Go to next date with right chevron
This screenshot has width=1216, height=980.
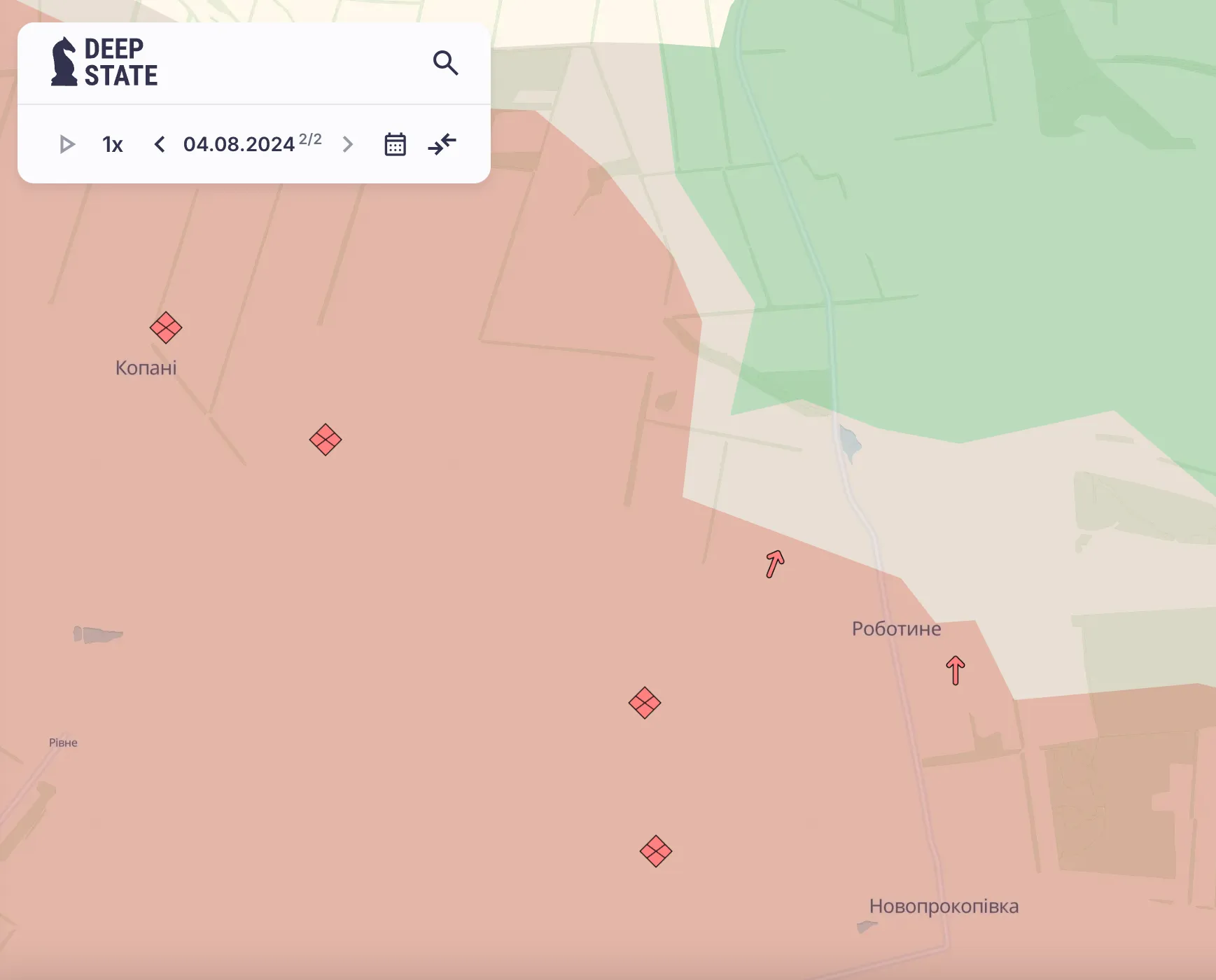347,145
